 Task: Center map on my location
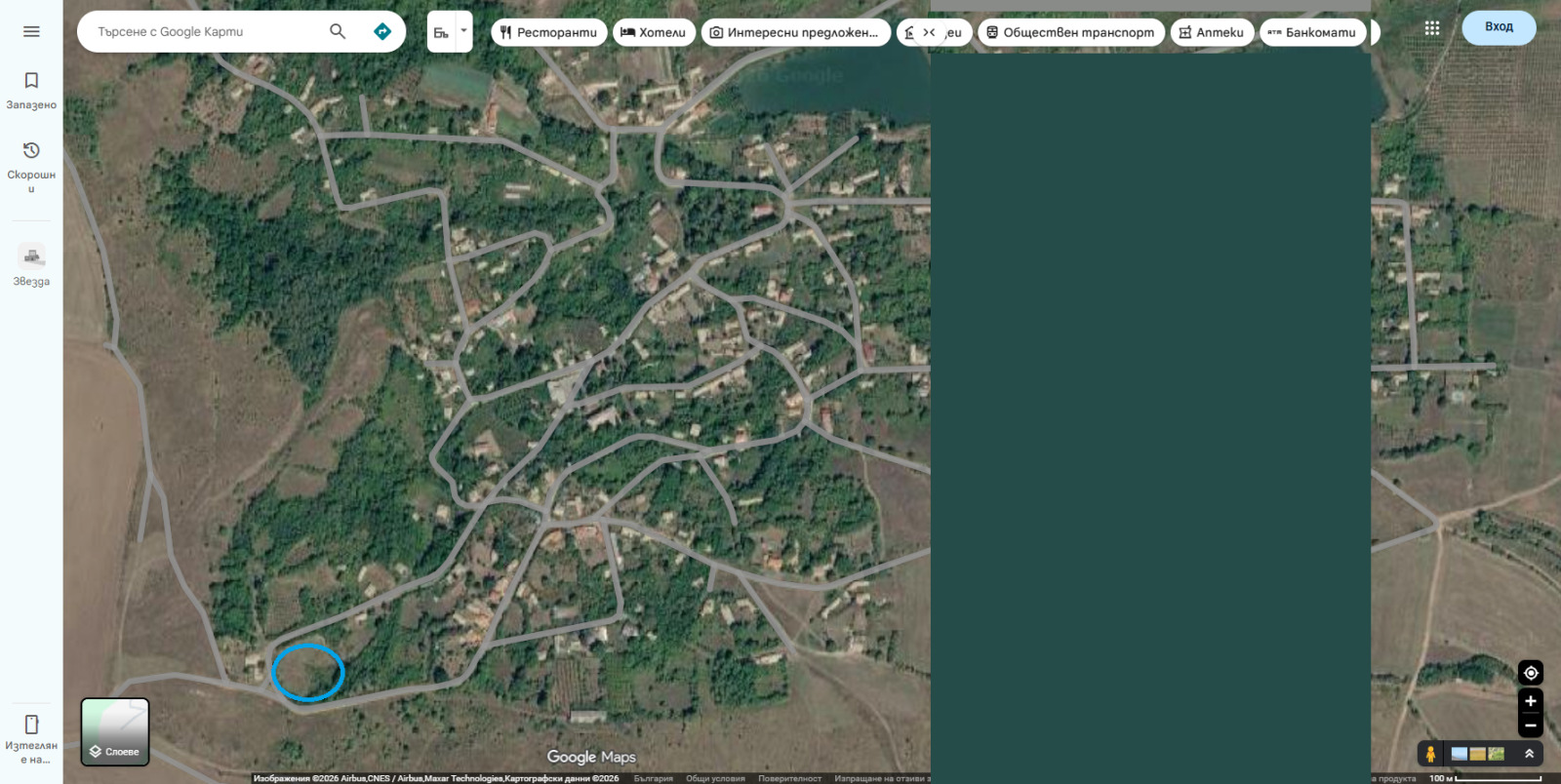point(1531,673)
